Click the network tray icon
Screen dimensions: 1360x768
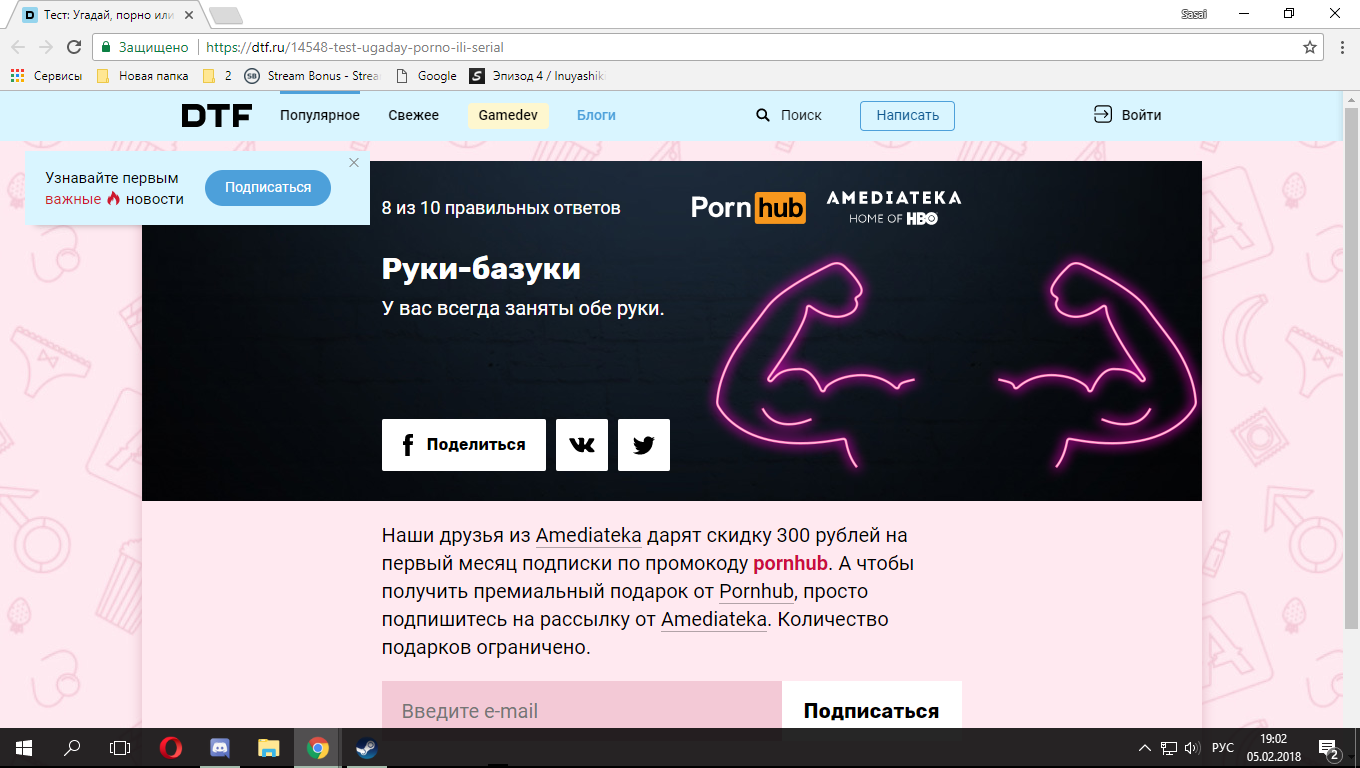click(x=1169, y=748)
